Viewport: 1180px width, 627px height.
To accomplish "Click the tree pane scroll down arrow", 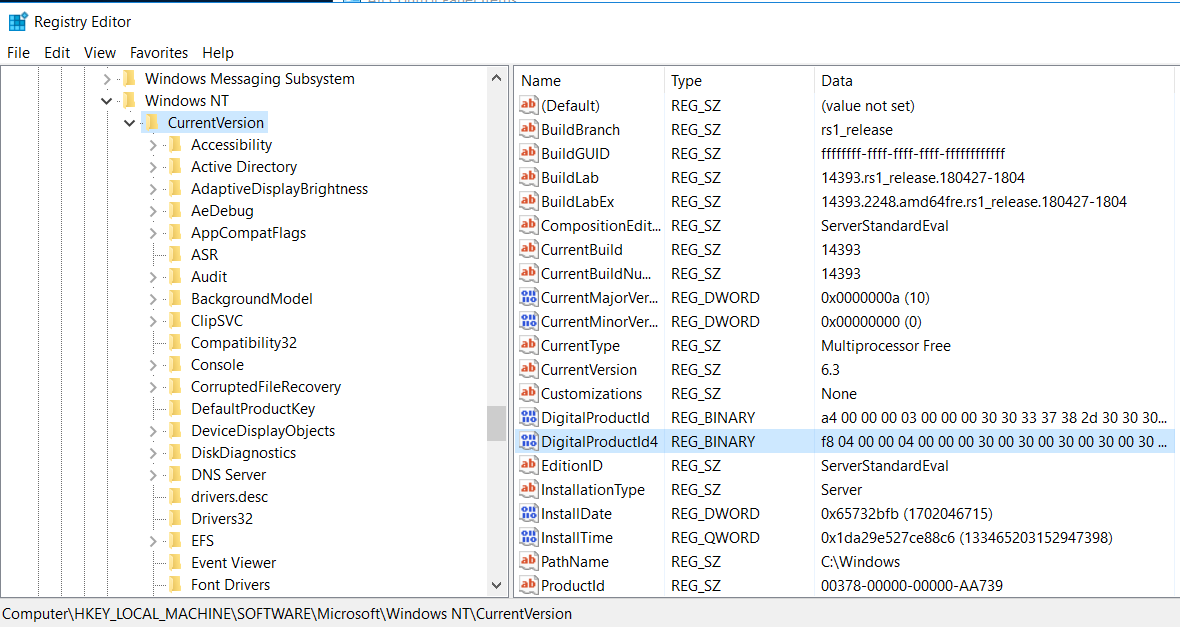I will pos(497,585).
